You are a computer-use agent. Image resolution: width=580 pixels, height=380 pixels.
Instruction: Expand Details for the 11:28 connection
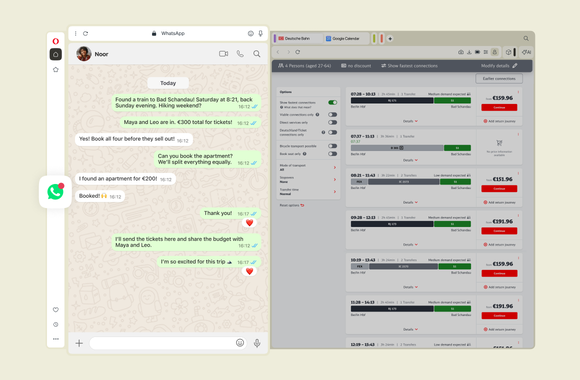pyautogui.click(x=410, y=329)
